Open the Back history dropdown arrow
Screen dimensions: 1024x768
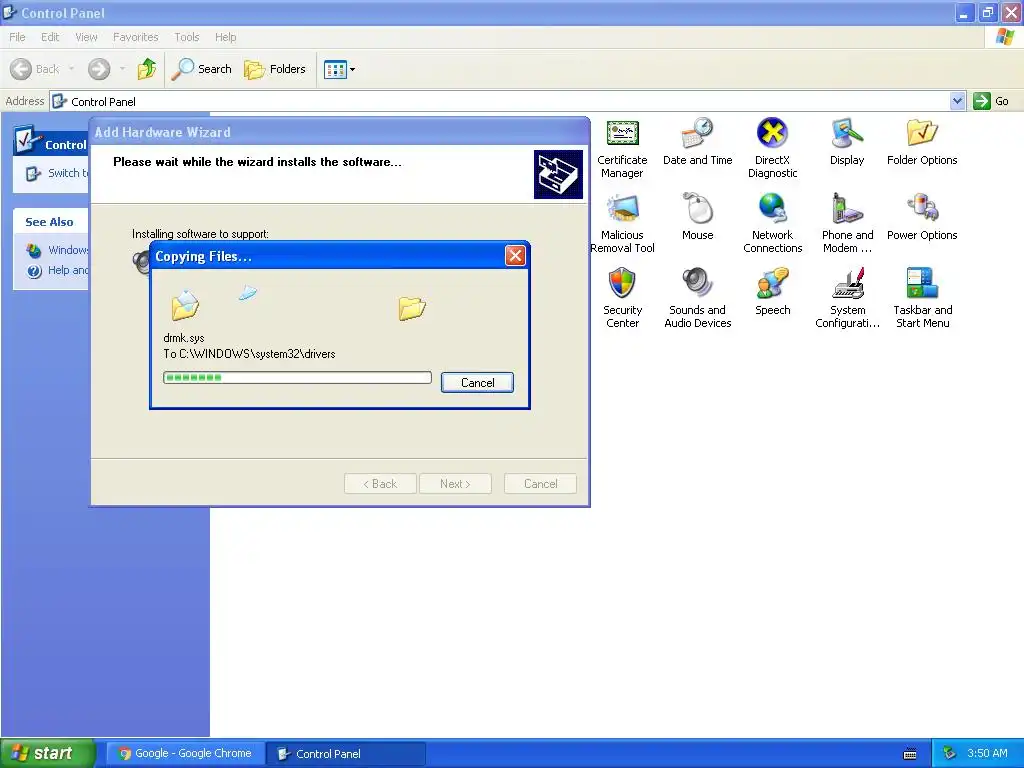point(71,69)
